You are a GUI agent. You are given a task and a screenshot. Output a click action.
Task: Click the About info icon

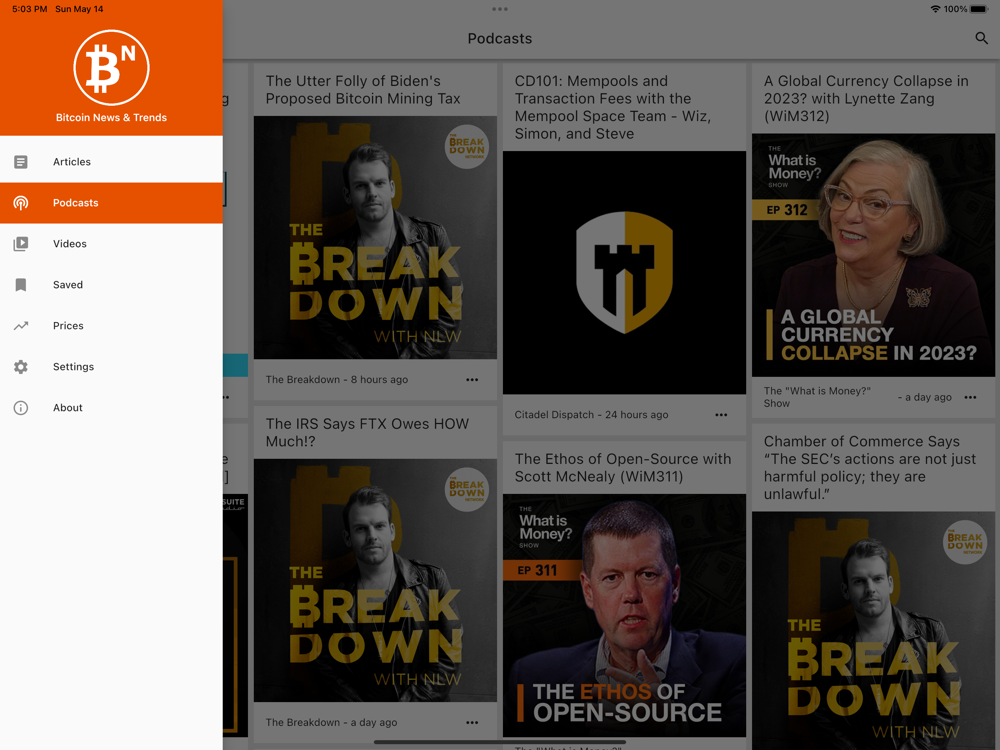tap(21, 408)
